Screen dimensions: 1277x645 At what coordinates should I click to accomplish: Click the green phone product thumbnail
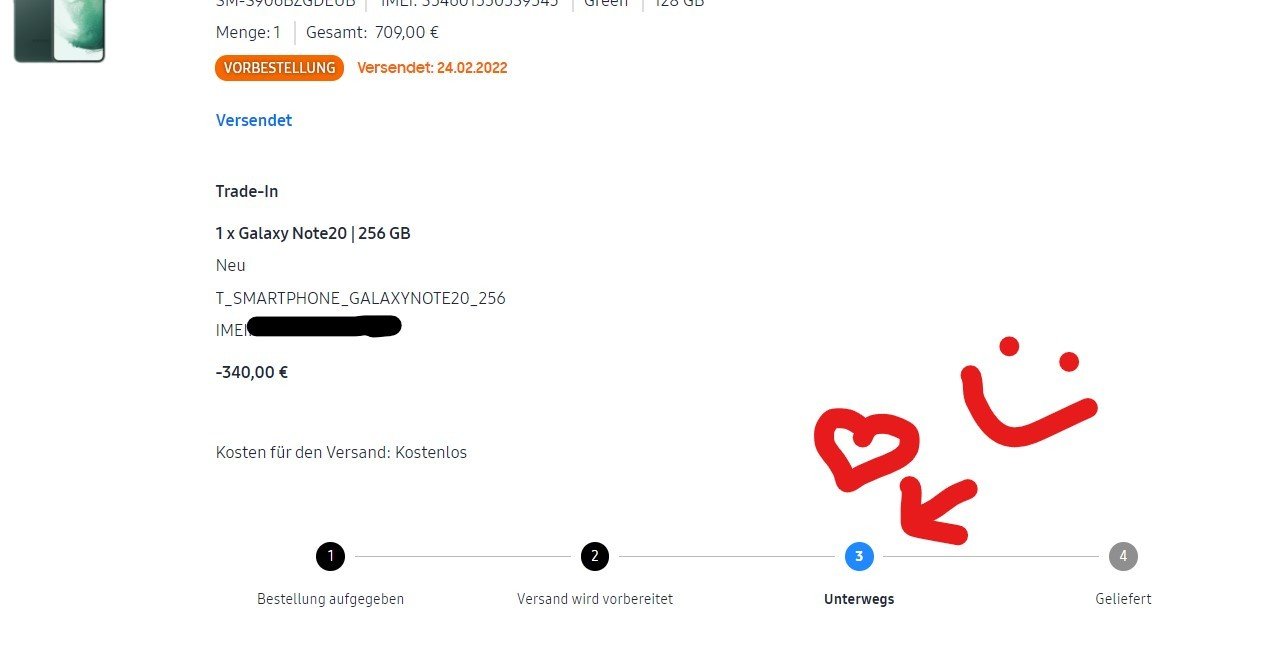tap(59, 30)
